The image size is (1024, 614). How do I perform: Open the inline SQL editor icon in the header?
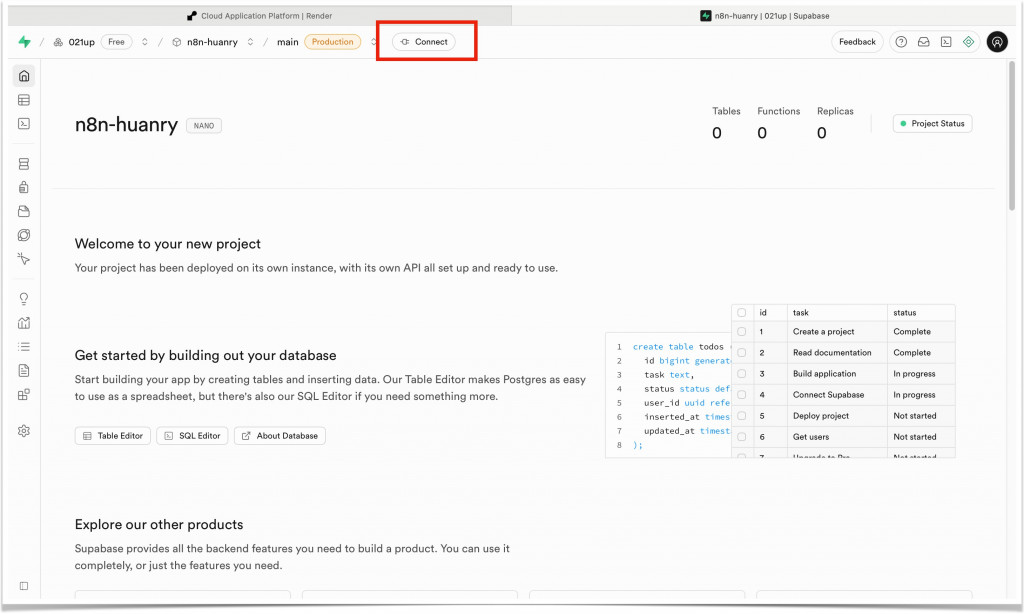[946, 42]
